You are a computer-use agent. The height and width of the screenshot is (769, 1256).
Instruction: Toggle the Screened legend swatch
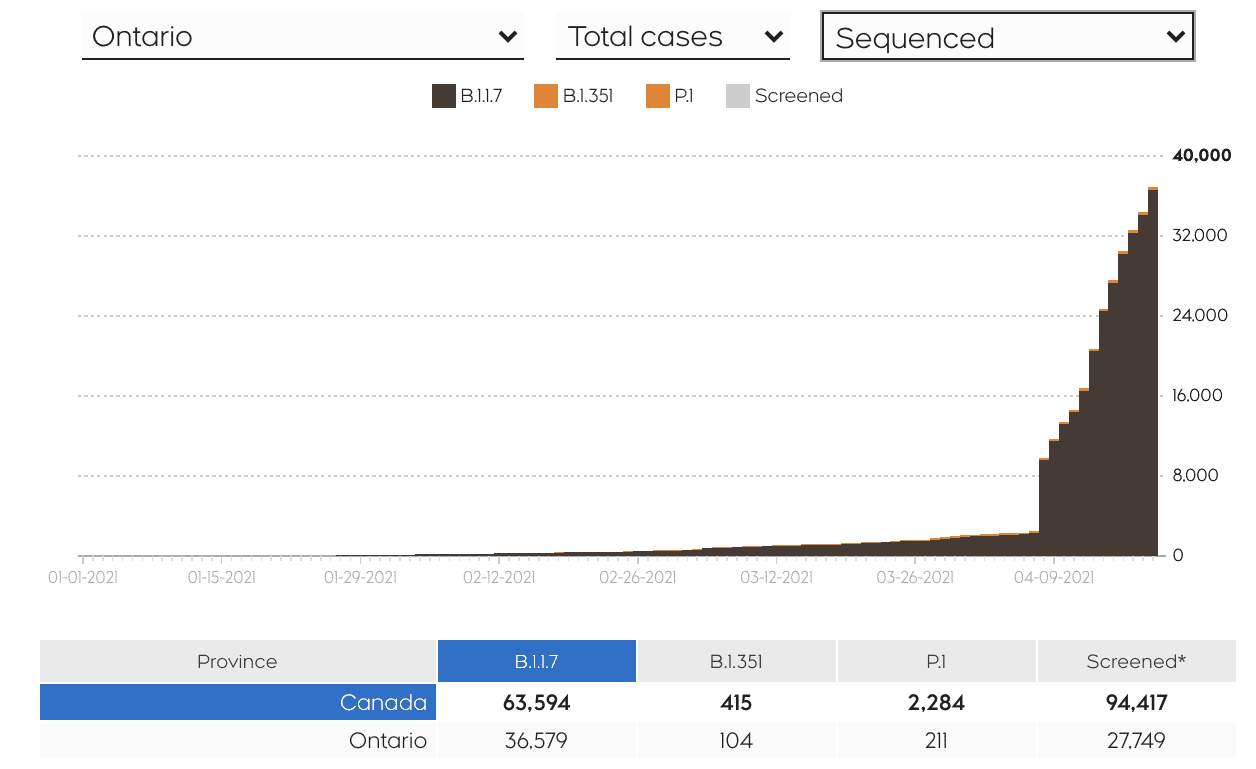pyautogui.click(x=737, y=96)
